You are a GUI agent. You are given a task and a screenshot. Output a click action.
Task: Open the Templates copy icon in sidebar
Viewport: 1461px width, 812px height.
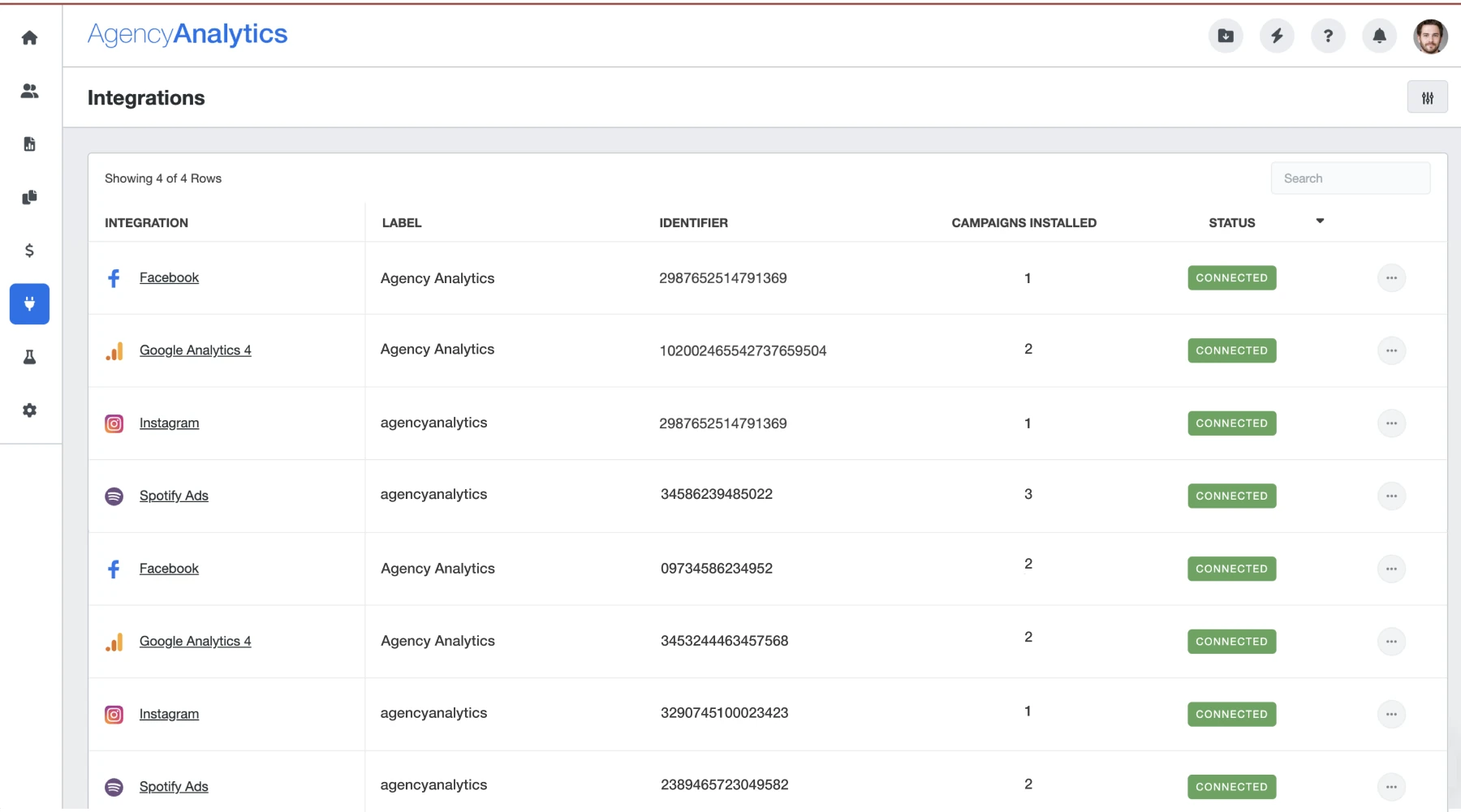pos(29,197)
